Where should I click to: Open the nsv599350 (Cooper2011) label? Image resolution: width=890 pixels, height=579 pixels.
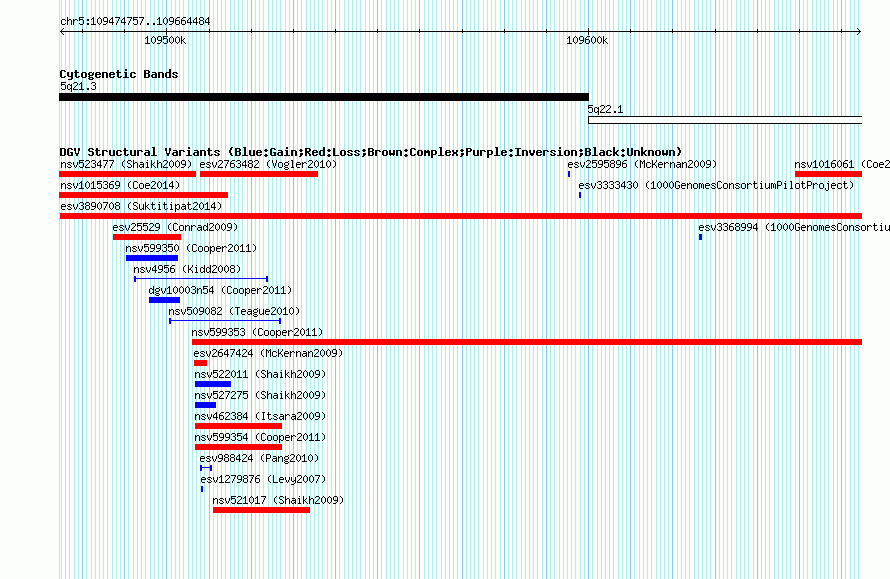(x=191, y=248)
